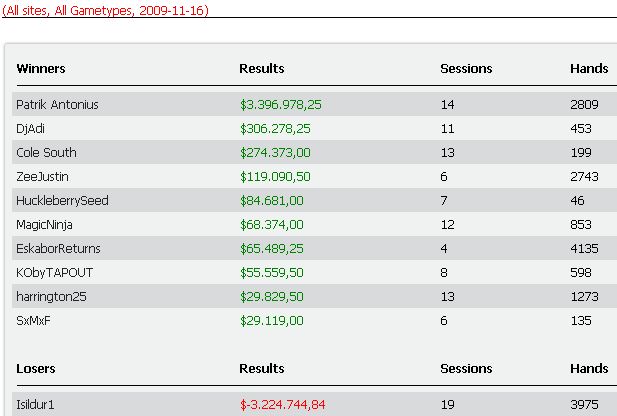Select Cole South in the winners table
Viewport: 617px width, 416px height.
click(x=46, y=153)
